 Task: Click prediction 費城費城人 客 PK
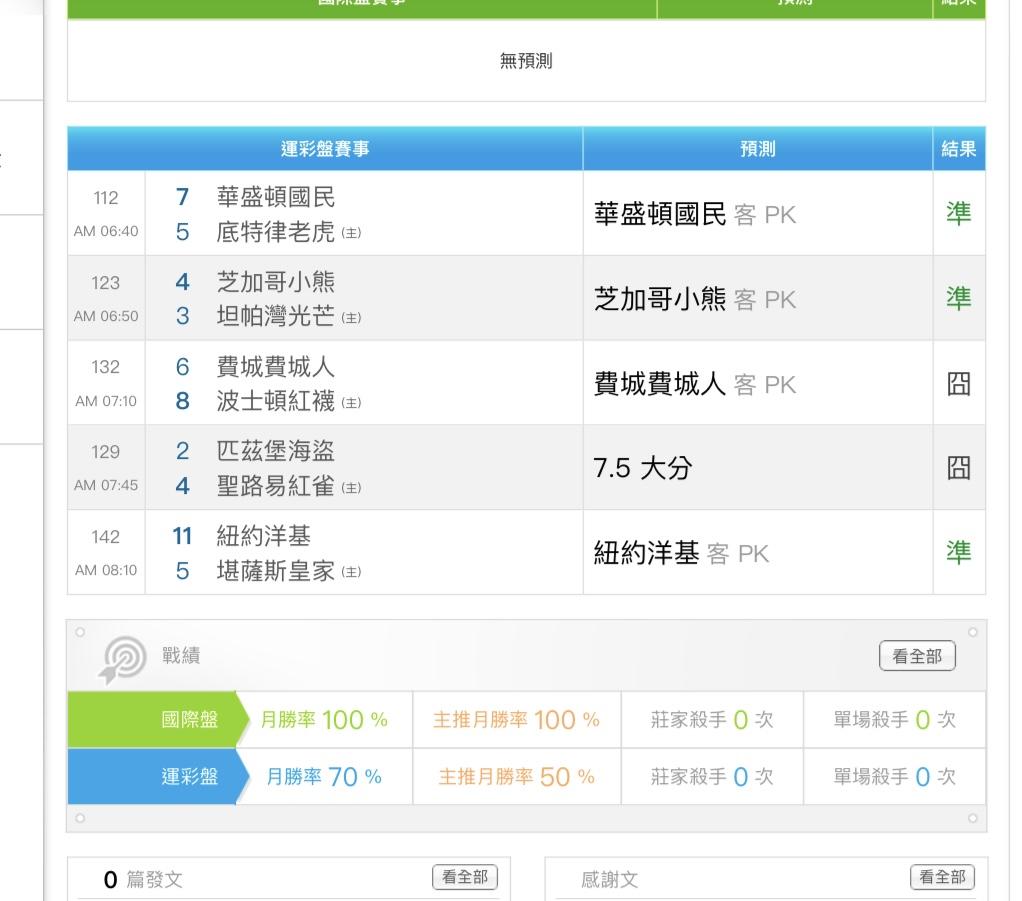coord(695,383)
